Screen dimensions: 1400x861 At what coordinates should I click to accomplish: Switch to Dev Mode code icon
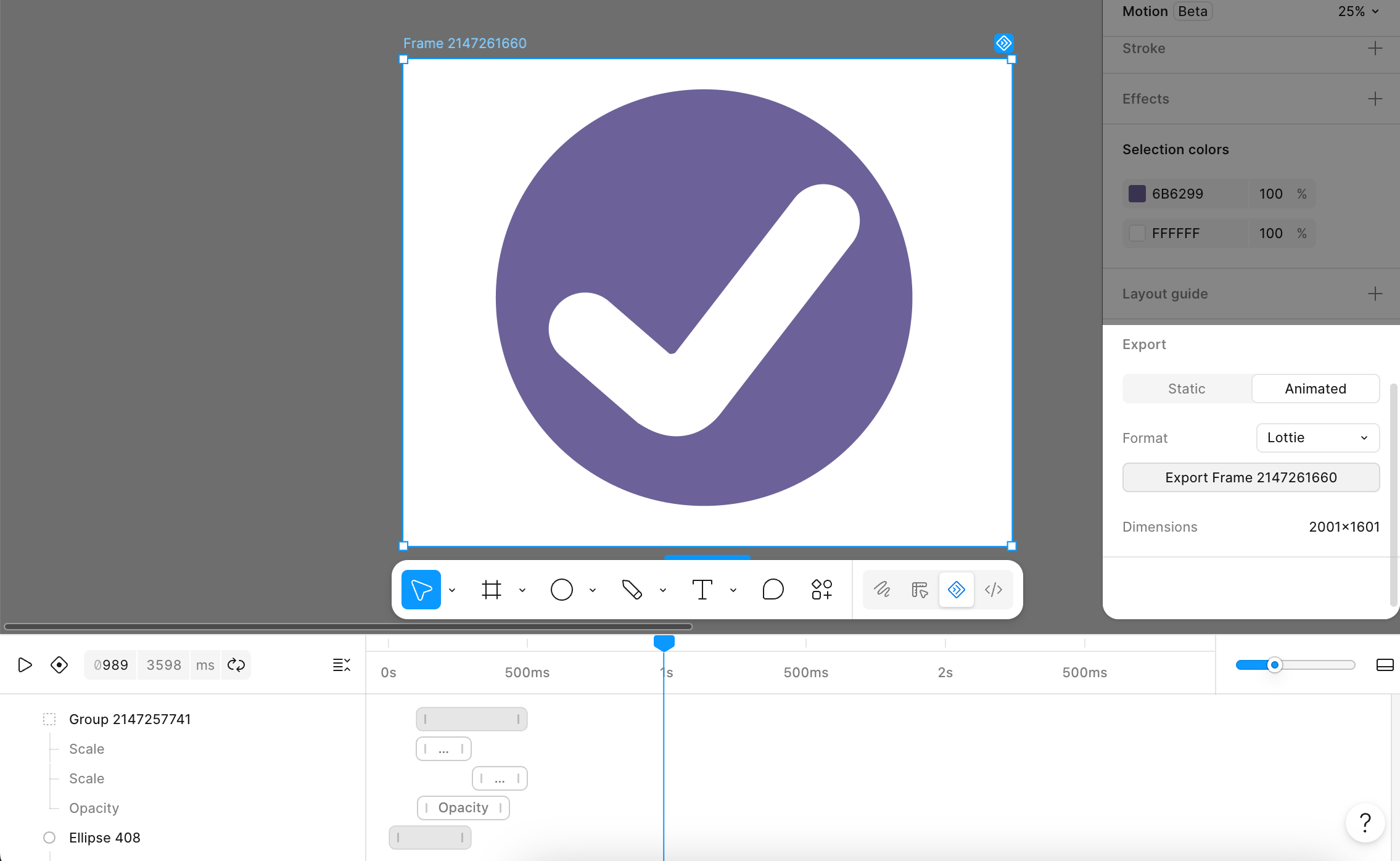(994, 590)
